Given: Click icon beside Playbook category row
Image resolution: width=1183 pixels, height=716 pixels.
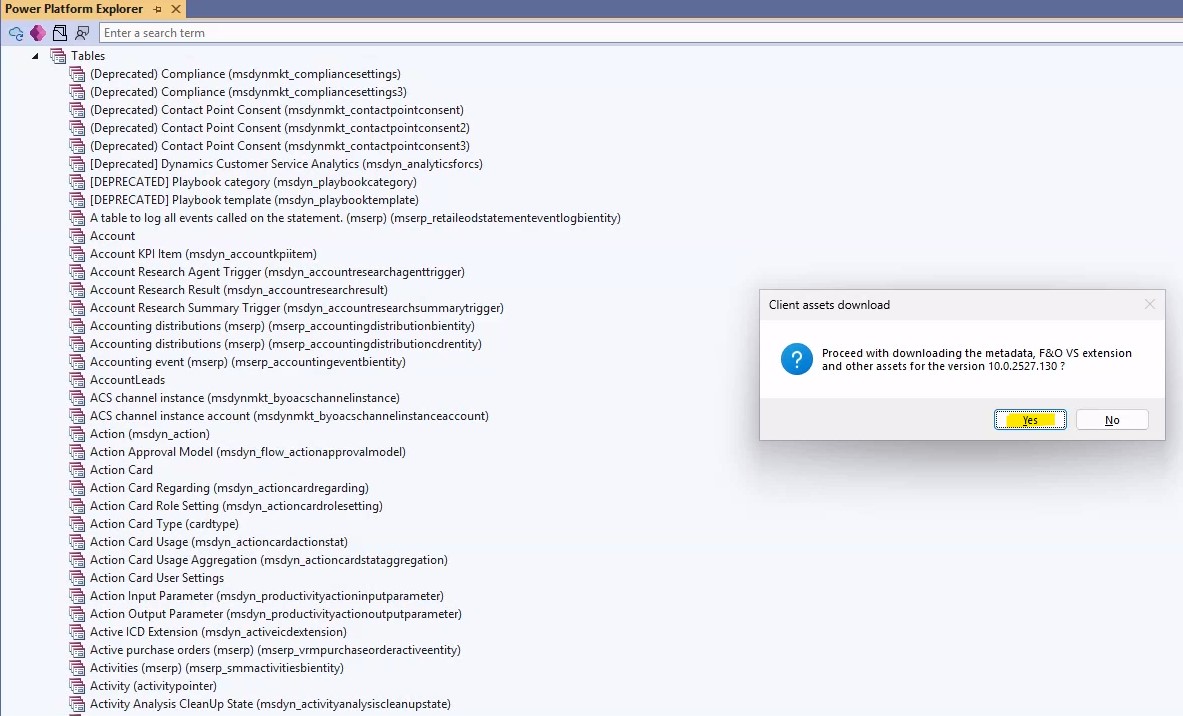Looking at the screenshot, I should pos(77,182).
